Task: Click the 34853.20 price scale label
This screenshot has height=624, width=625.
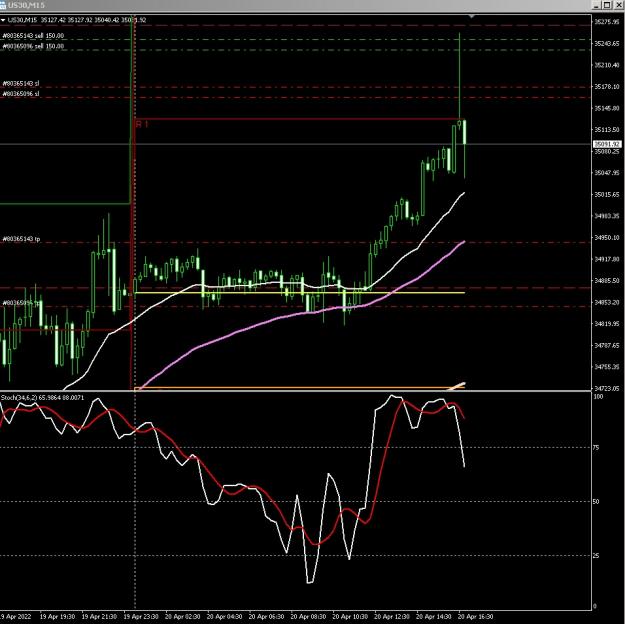Action: pos(607,302)
